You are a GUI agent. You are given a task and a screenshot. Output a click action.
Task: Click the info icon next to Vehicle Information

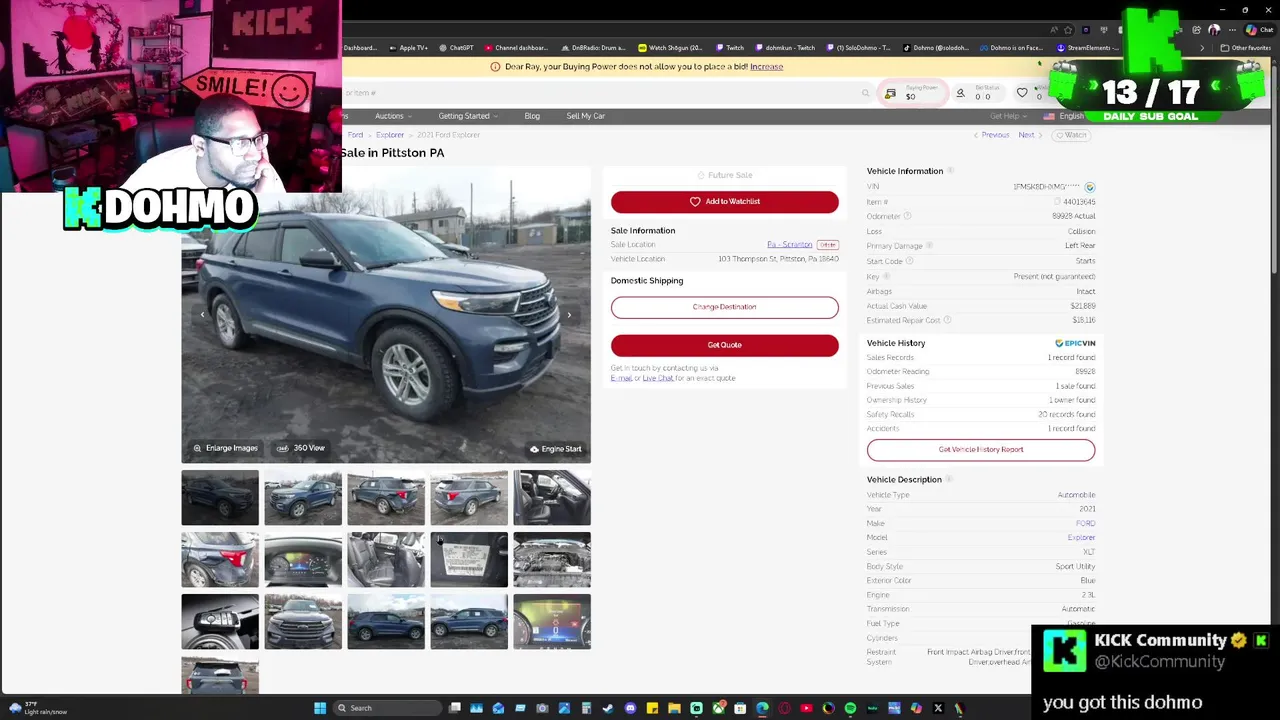(x=950, y=171)
